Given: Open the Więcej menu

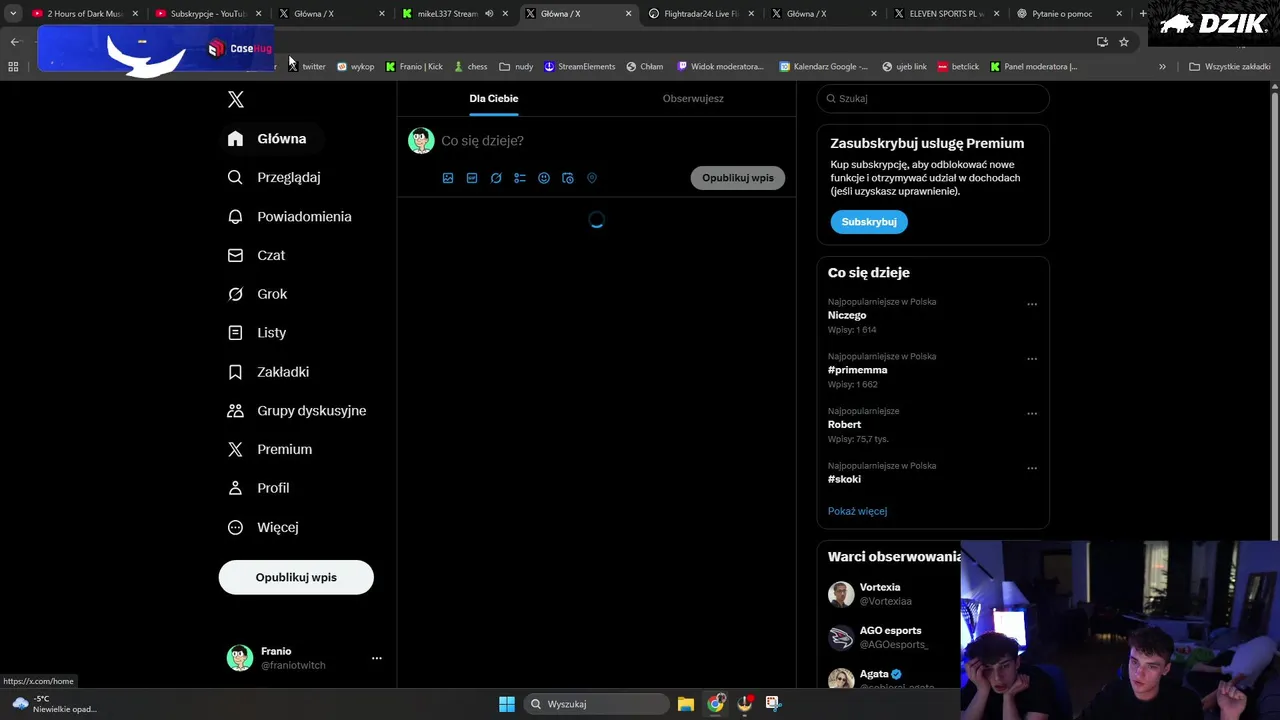Looking at the screenshot, I should (263, 527).
